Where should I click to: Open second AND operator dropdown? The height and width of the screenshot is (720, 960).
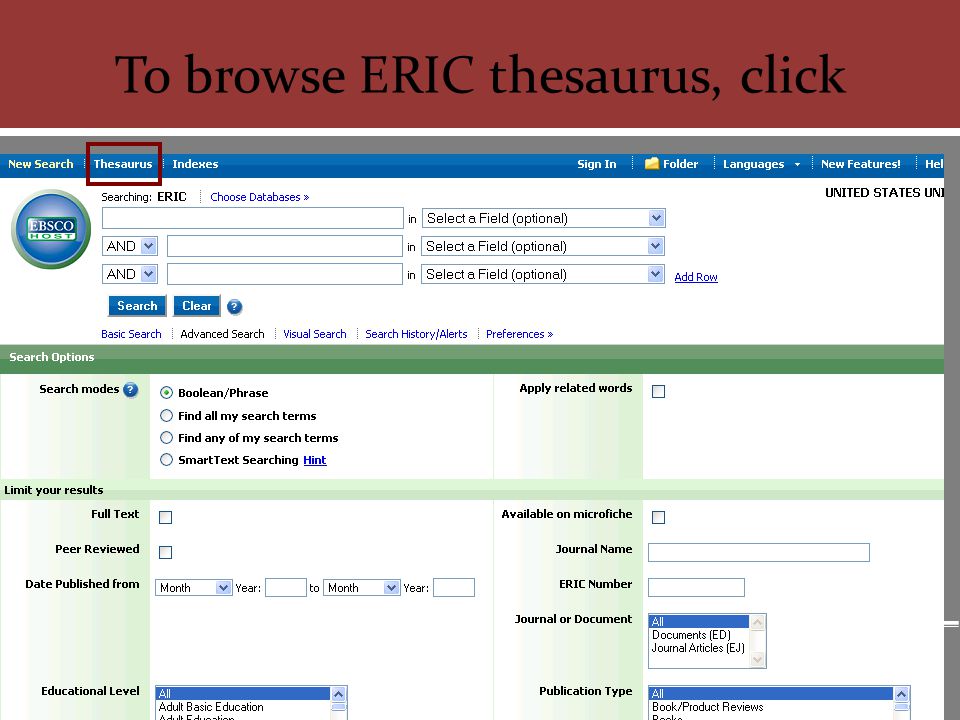click(130, 274)
